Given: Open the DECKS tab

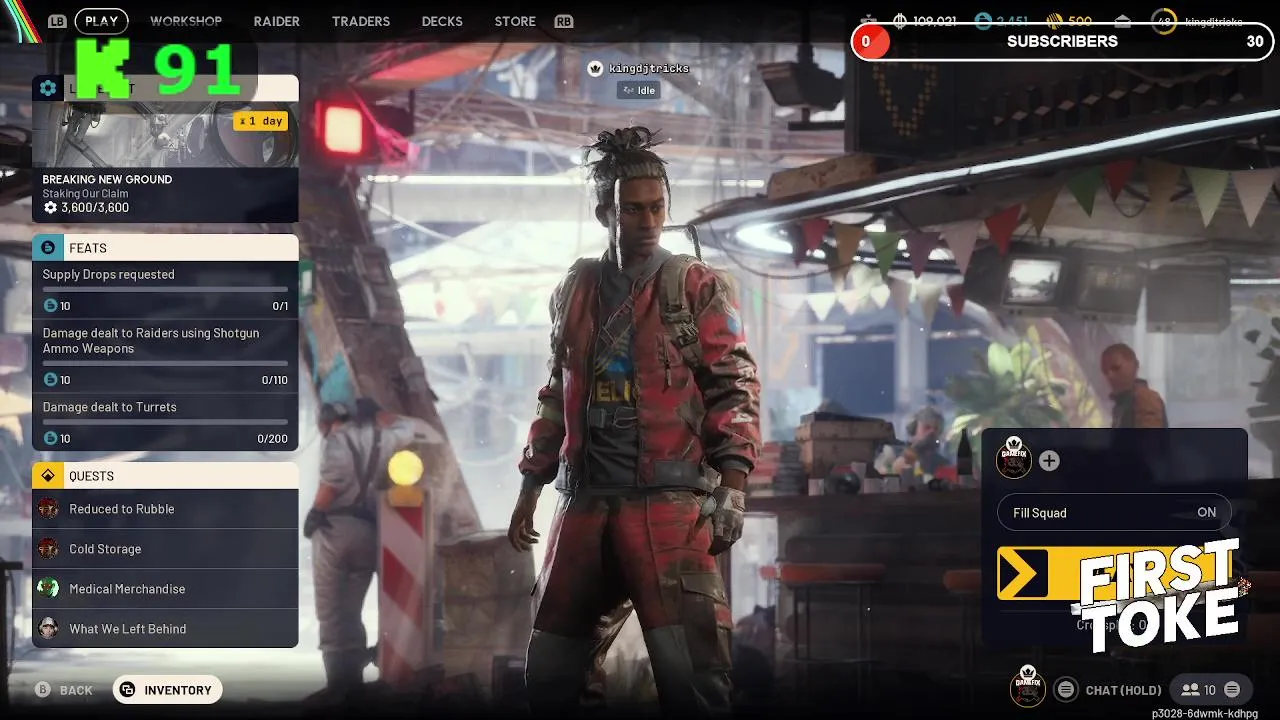Looking at the screenshot, I should coord(442,21).
